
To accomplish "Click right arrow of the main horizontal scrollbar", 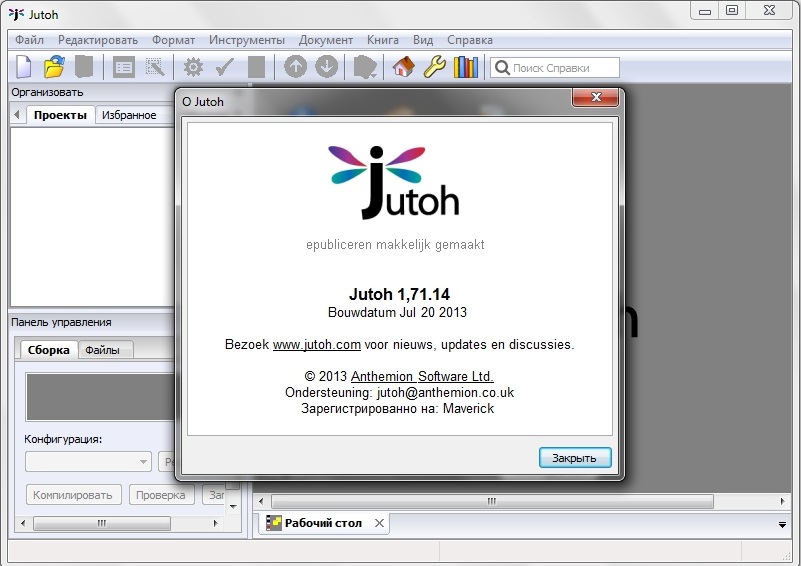I will pos(782,501).
